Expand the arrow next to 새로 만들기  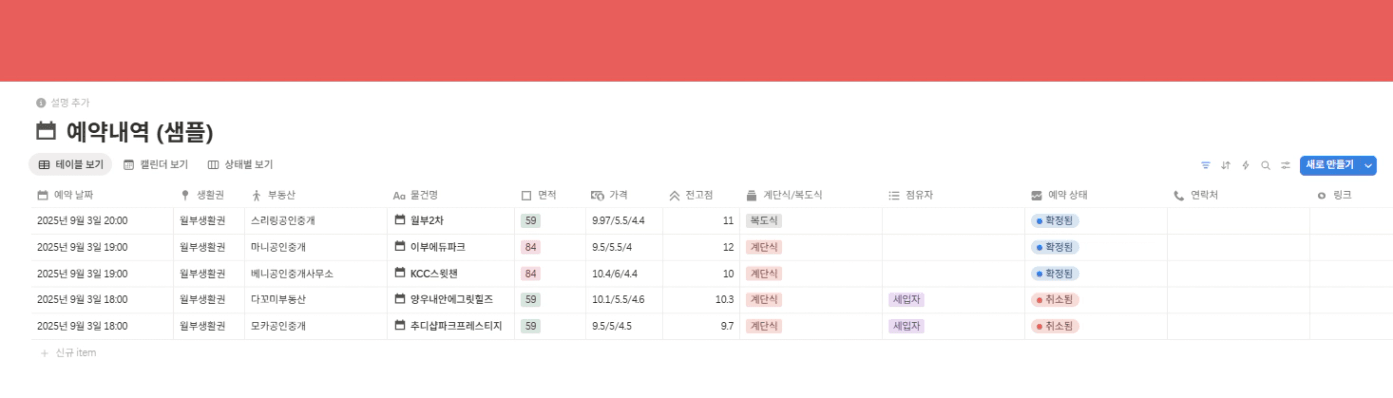point(1368,165)
